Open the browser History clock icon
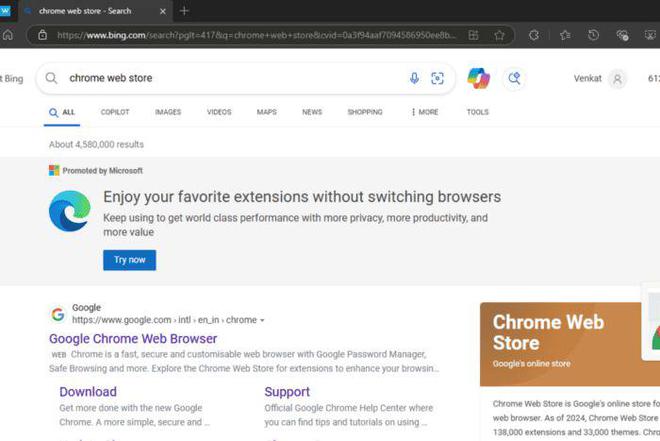Viewport: 660px width, 441px height. click(594, 35)
